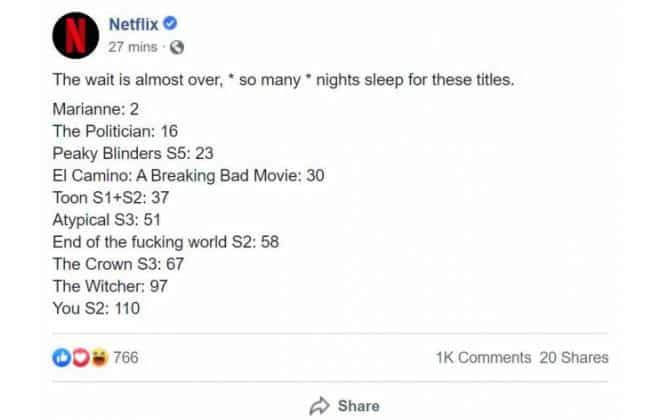
Task: View the 20 Shares list
Action: [574, 358]
